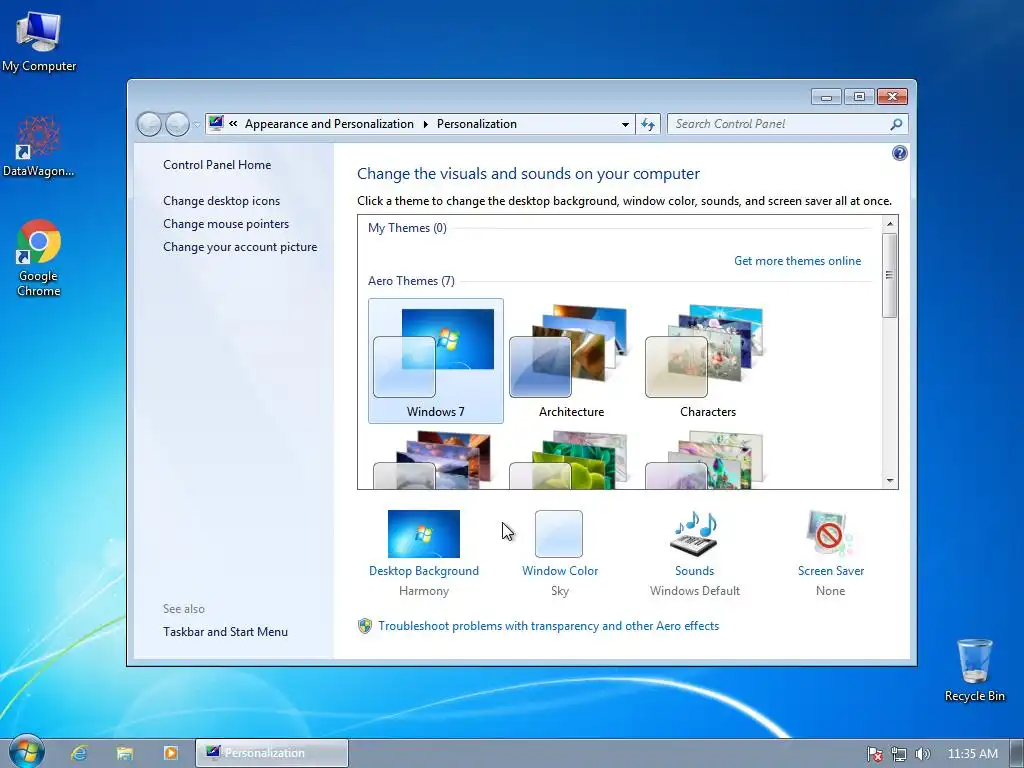Click Appearance and Personalization breadcrumb

pos(329,124)
